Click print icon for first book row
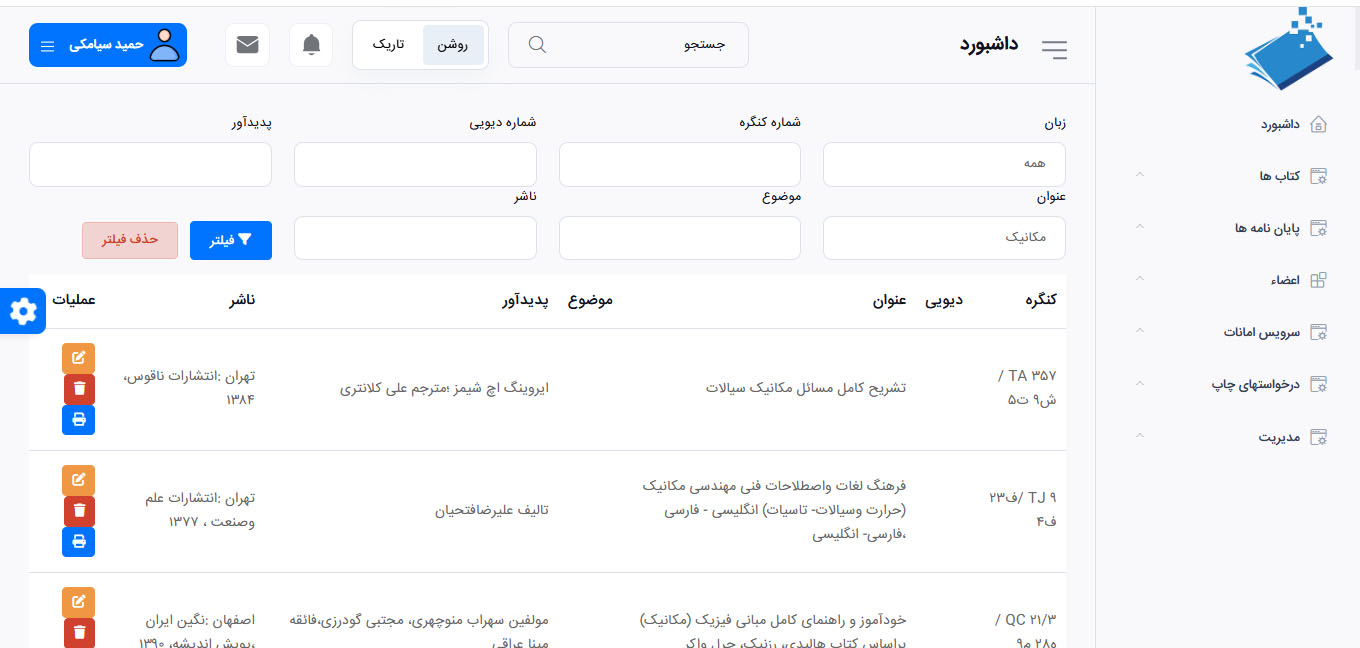This screenshot has width=1360, height=648. pos(79,420)
